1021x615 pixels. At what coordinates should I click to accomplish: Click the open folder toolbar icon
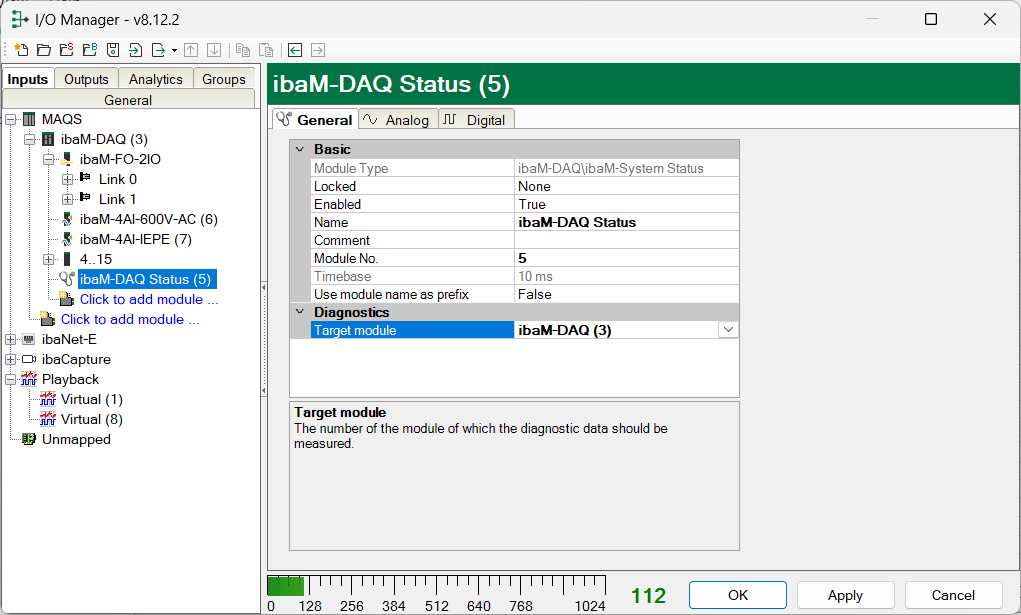pyautogui.click(x=43, y=50)
